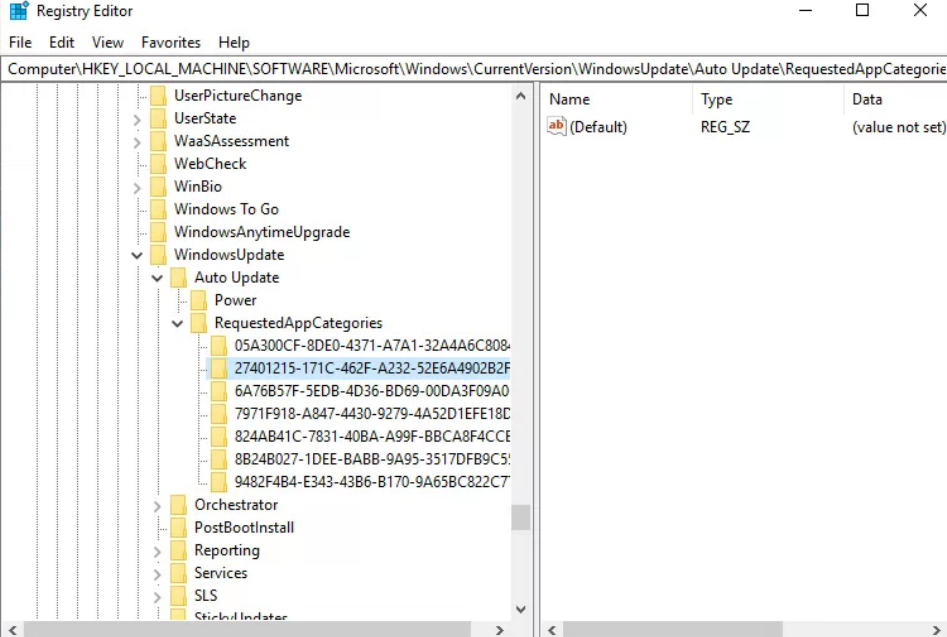947x637 pixels.
Task: Select the (Default) value name
Action: pos(598,127)
